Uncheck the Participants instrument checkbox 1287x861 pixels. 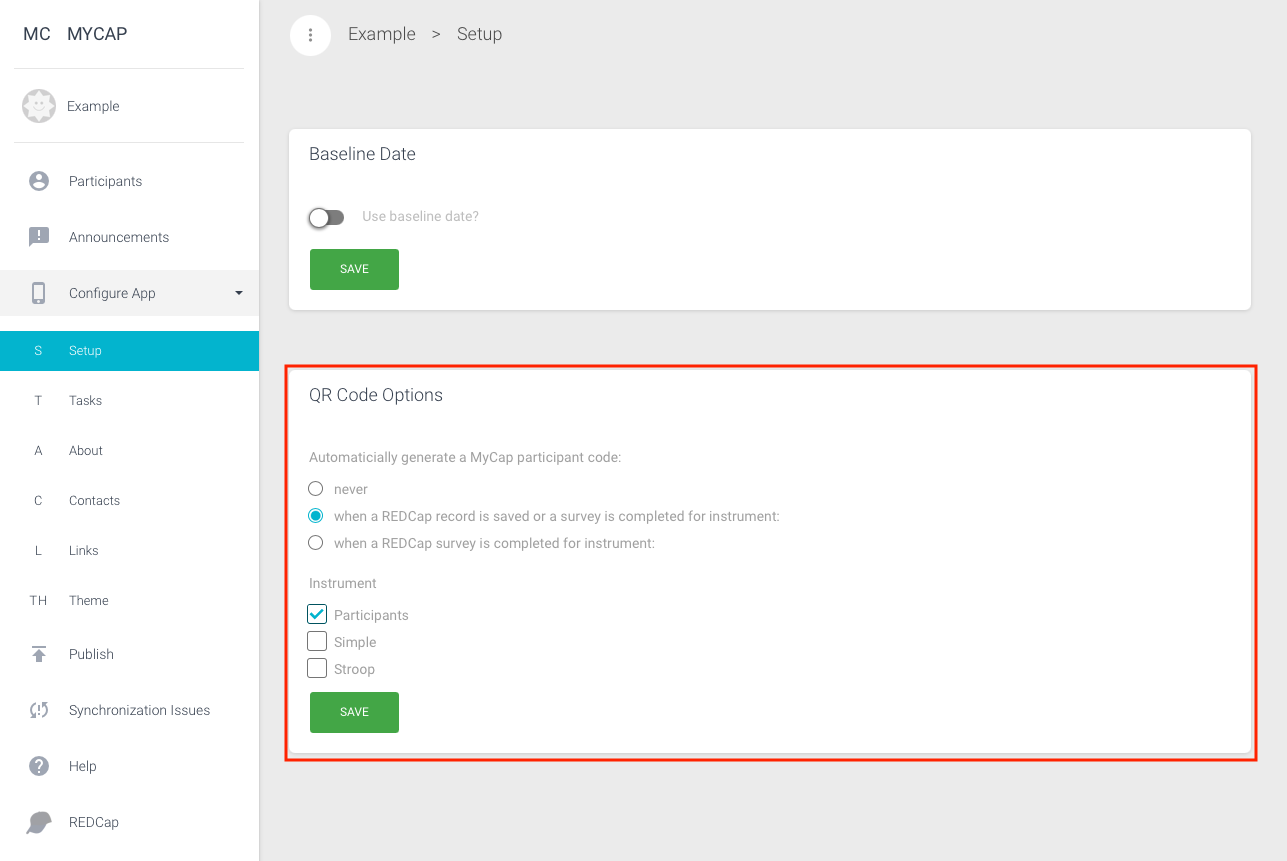317,614
